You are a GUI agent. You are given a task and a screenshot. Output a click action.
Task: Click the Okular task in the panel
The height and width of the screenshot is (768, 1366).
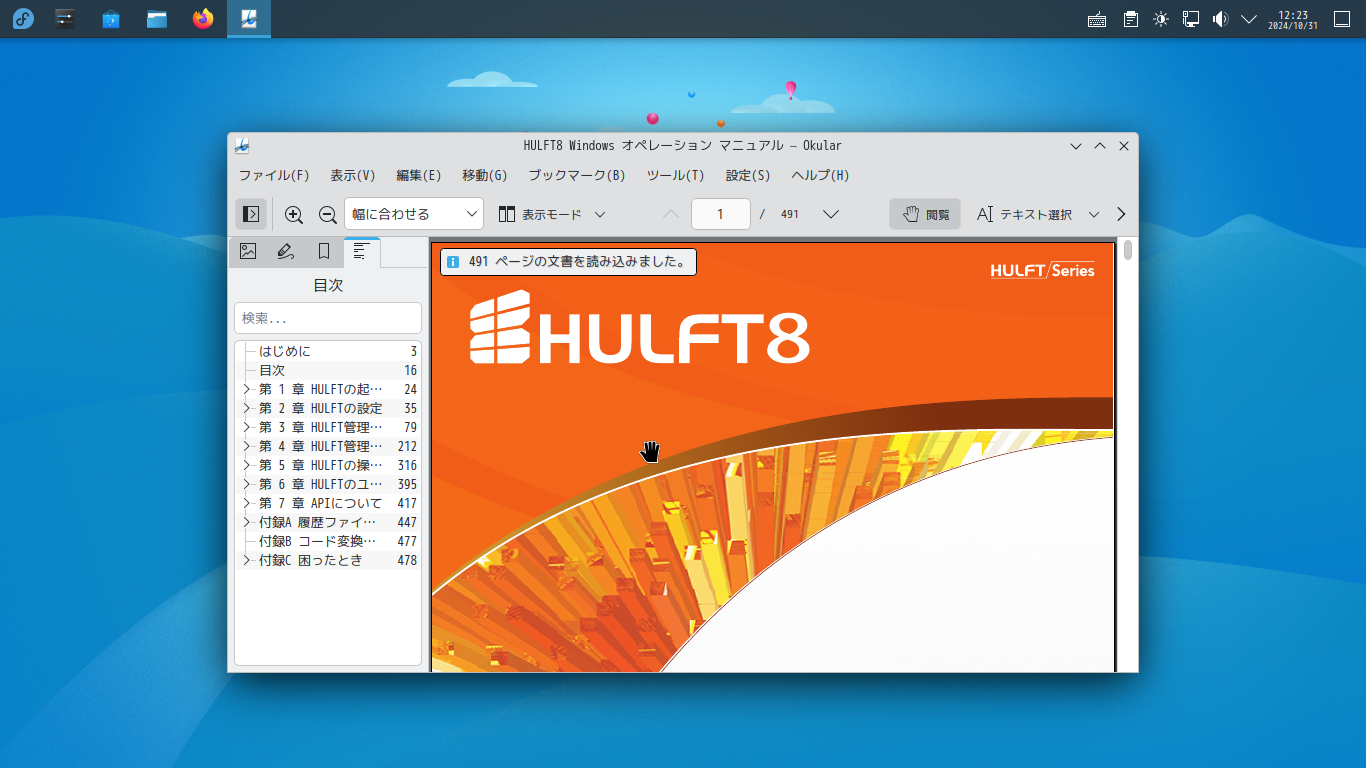pos(249,19)
